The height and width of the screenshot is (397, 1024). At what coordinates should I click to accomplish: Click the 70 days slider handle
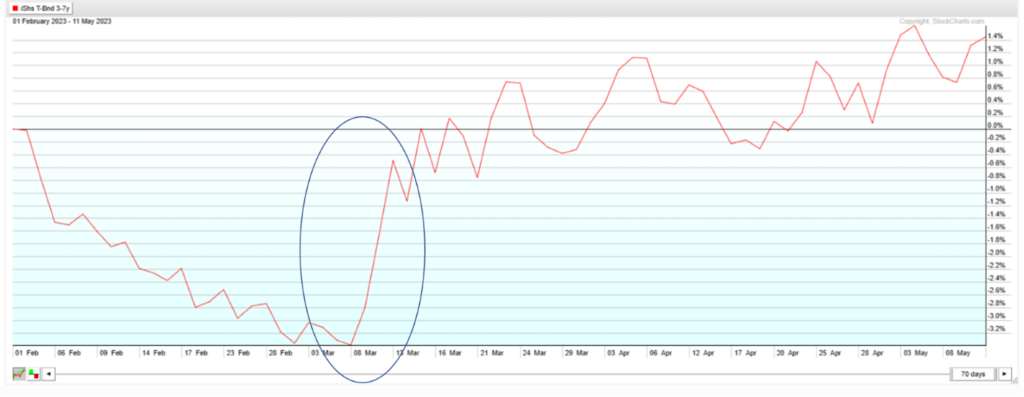(972, 374)
